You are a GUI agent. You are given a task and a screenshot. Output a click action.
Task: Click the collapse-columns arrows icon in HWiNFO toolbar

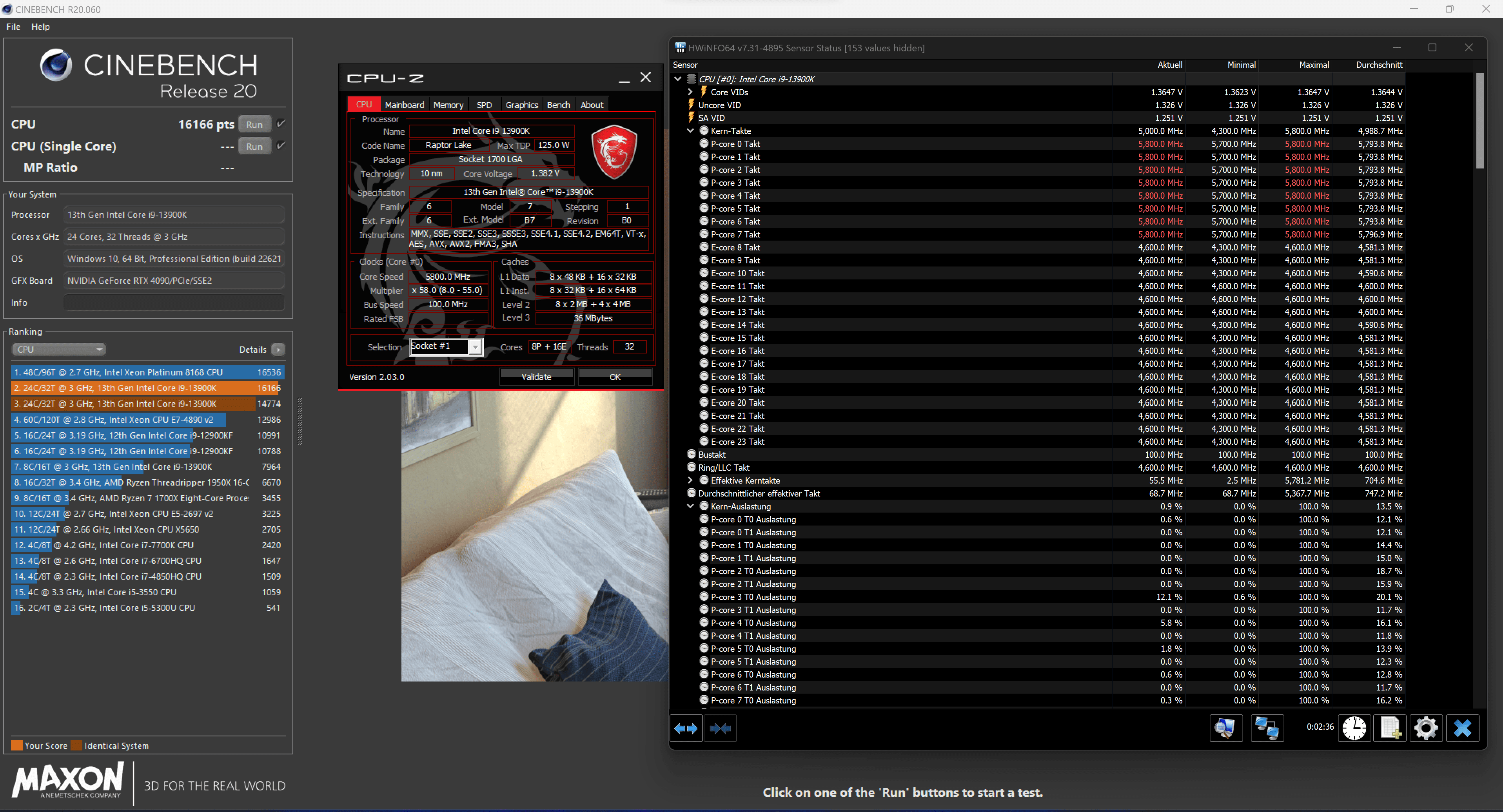[720, 728]
